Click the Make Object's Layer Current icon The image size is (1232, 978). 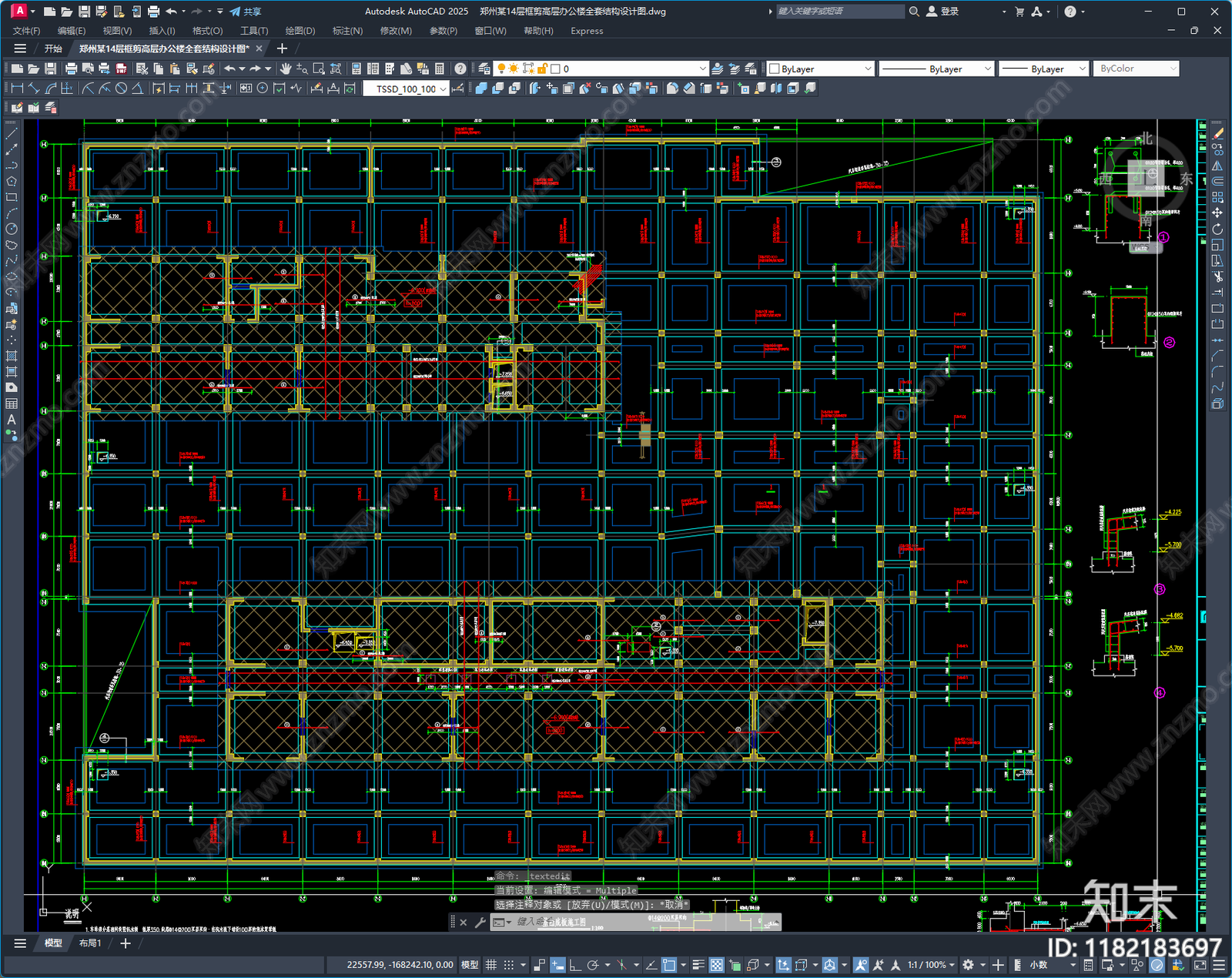(x=717, y=69)
